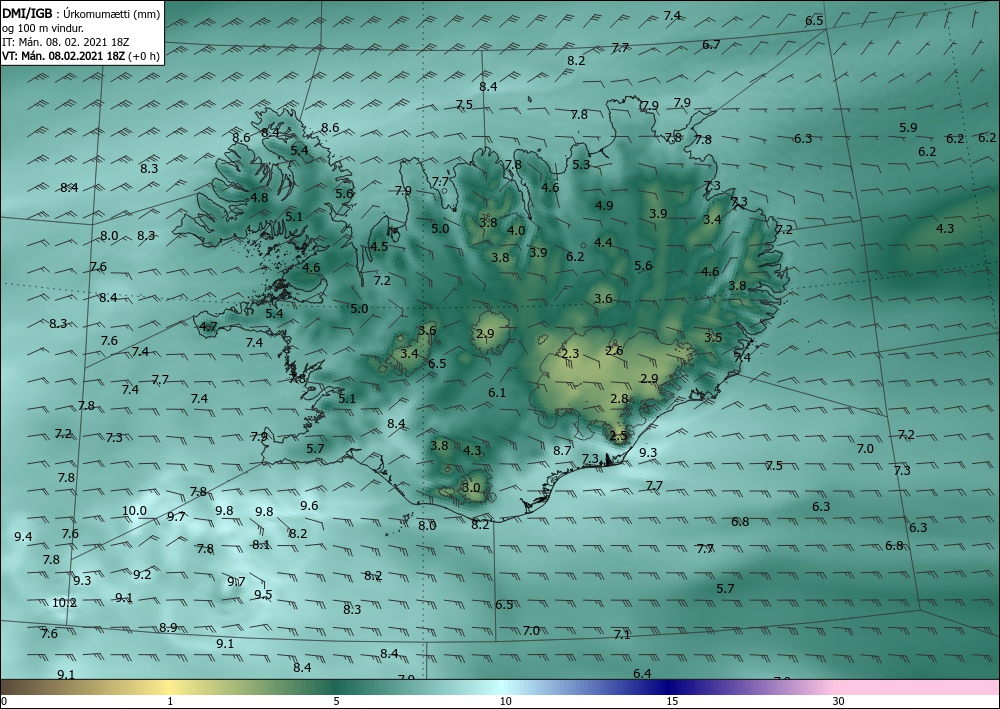Image resolution: width=1000 pixels, height=709 pixels.
Task: Click the 10.2 value on the map
Action: pyautogui.click(x=64, y=603)
